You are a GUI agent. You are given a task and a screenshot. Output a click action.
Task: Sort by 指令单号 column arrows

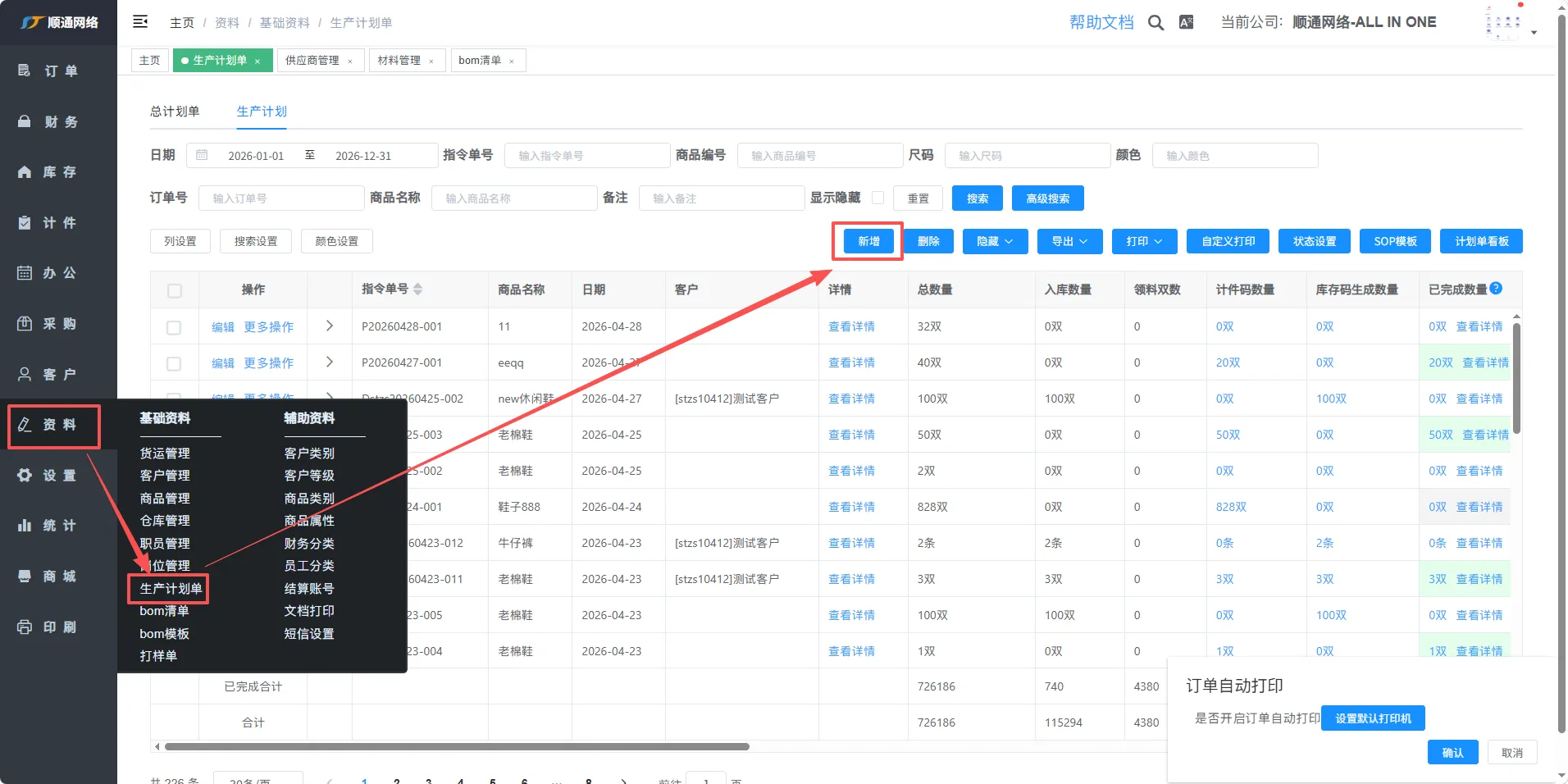tap(418, 289)
